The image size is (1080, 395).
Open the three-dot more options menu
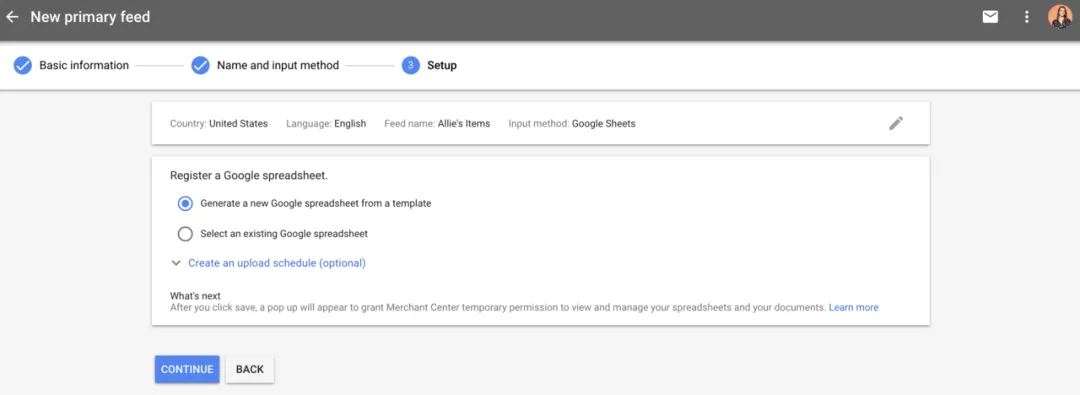tap(1026, 17)
